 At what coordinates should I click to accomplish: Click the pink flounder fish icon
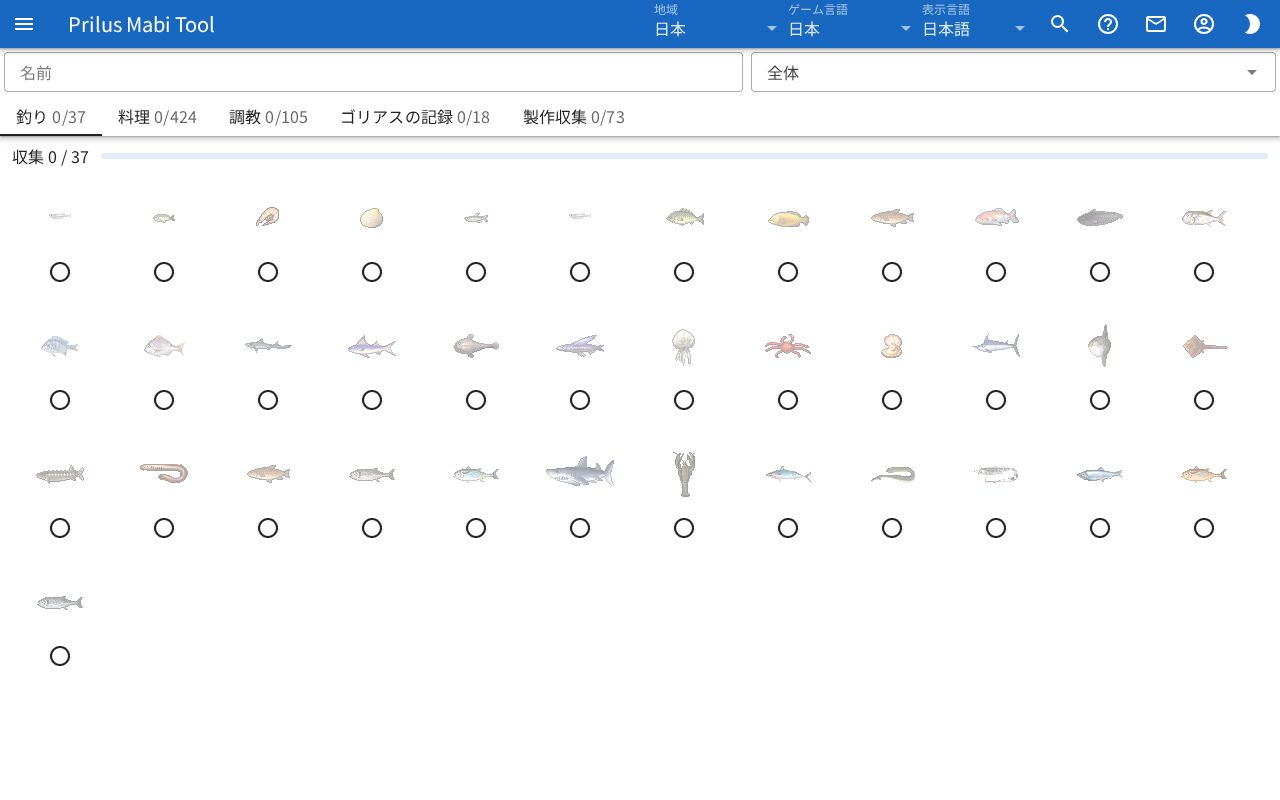click(x=164, y=346)
